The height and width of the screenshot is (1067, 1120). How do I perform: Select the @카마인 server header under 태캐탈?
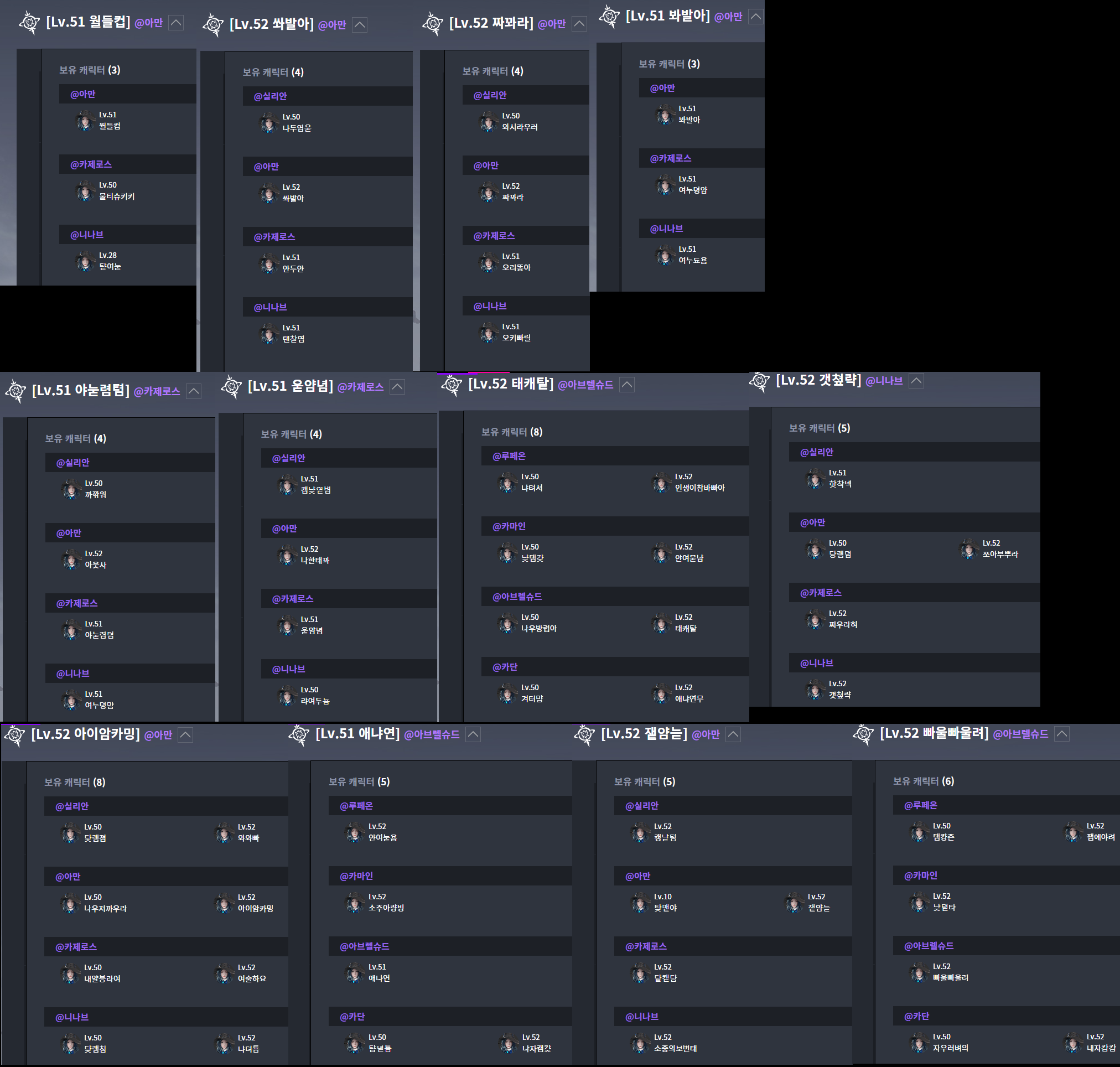[x=509, y=526]
